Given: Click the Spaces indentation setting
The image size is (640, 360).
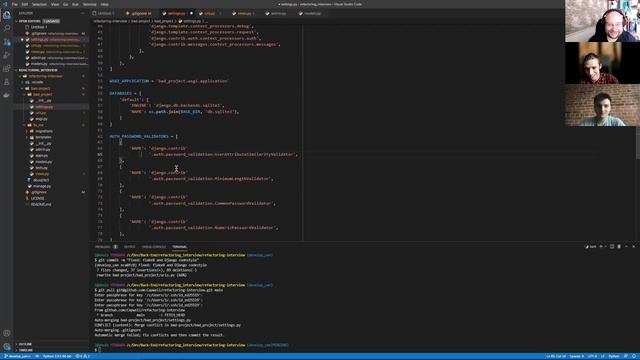Looking at the screenshot, I should (x=577, y=356).
